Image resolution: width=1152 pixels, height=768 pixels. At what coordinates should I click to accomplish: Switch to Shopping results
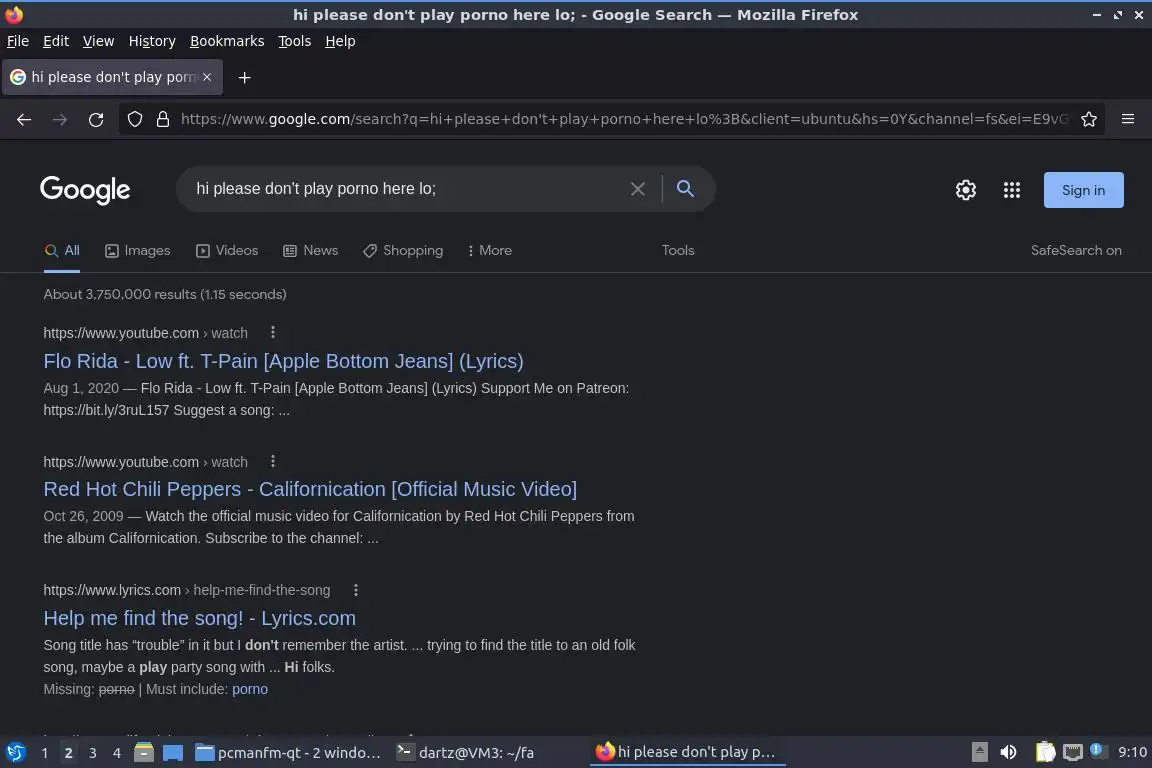click(x=403, y=251)
